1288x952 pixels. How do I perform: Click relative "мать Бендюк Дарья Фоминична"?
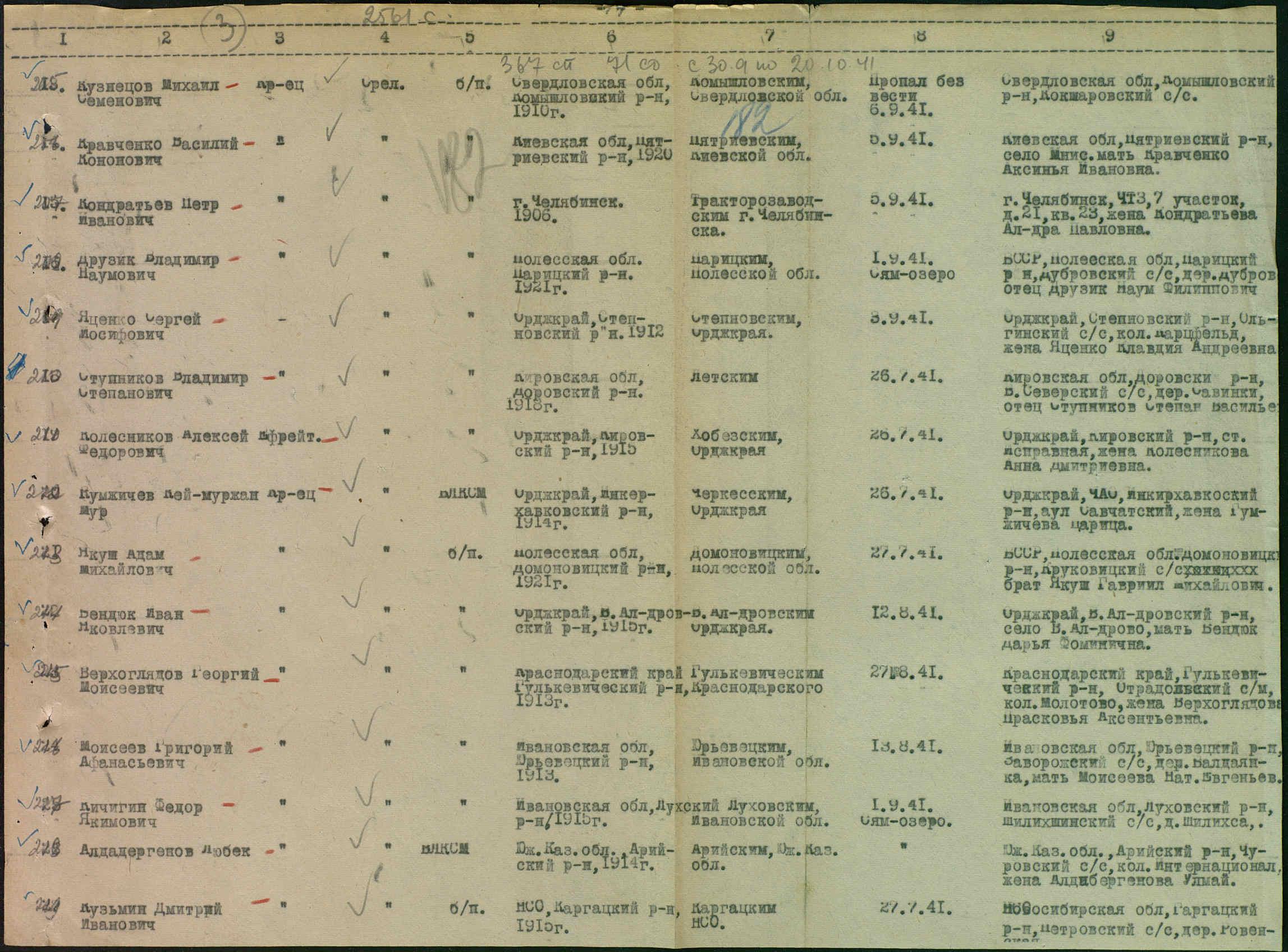(x=1129, y=636)
